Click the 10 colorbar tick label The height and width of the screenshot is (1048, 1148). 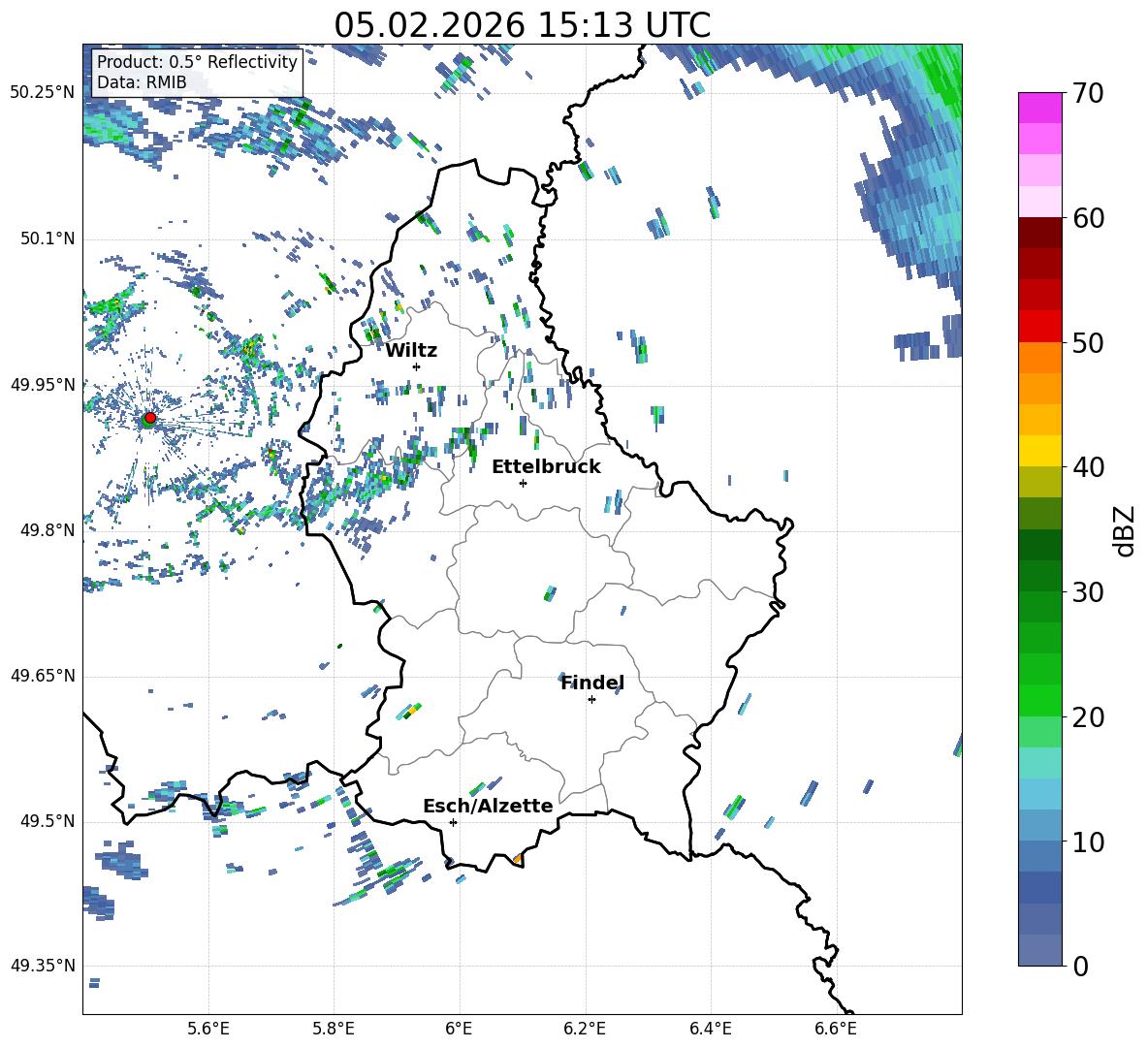tap(1088, 842)
